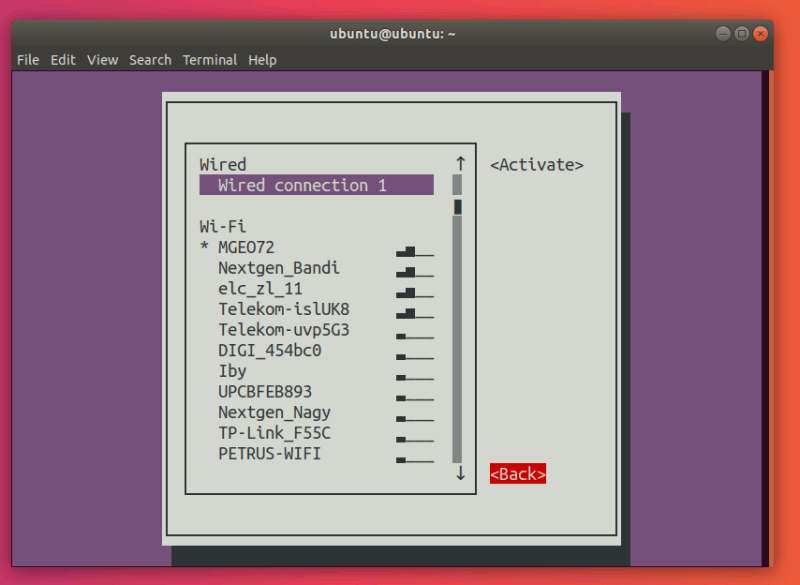Open the Terminal menu
The image size is (800, 585).
[209, 60]
